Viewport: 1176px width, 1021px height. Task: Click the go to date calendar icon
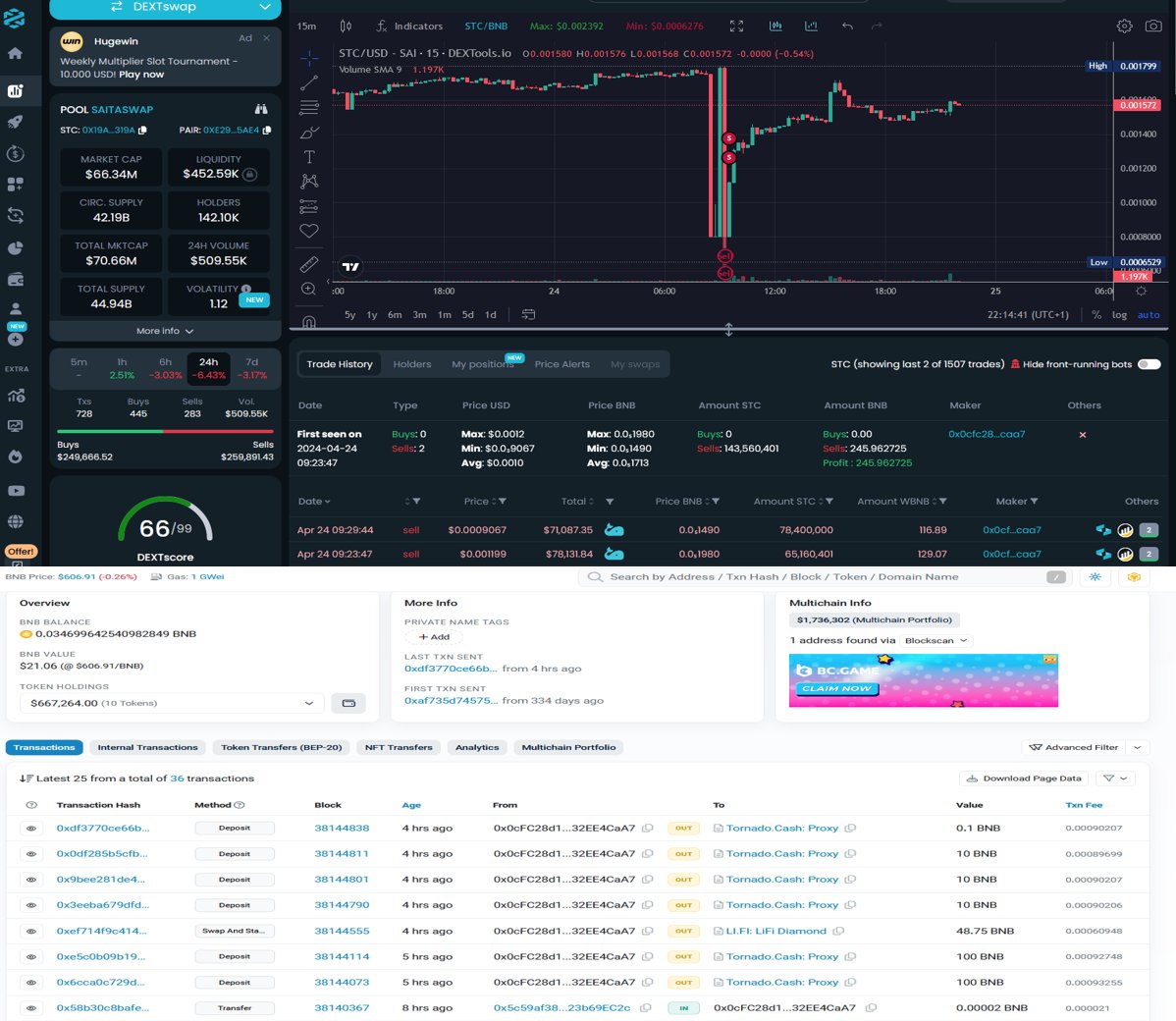pyautogui.click(x=529, y=314)
